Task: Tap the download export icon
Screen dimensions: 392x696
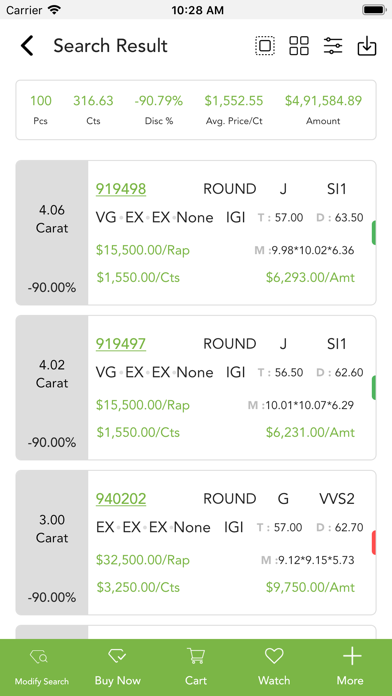Action: pyautogui.click(x=367, y=46)
